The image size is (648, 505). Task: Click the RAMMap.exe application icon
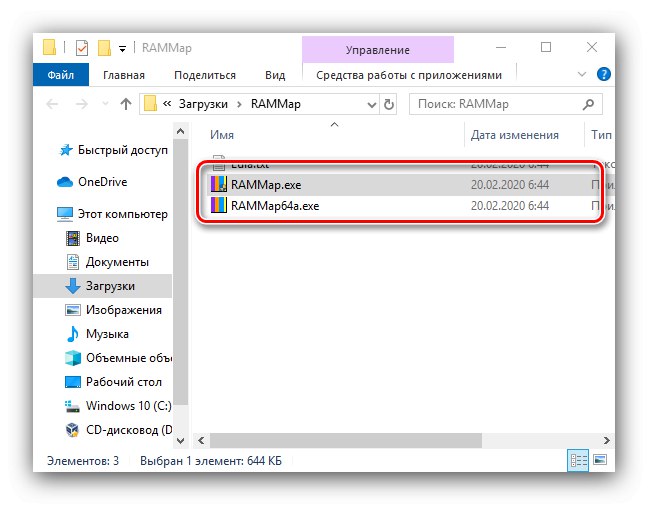[219, 184]
